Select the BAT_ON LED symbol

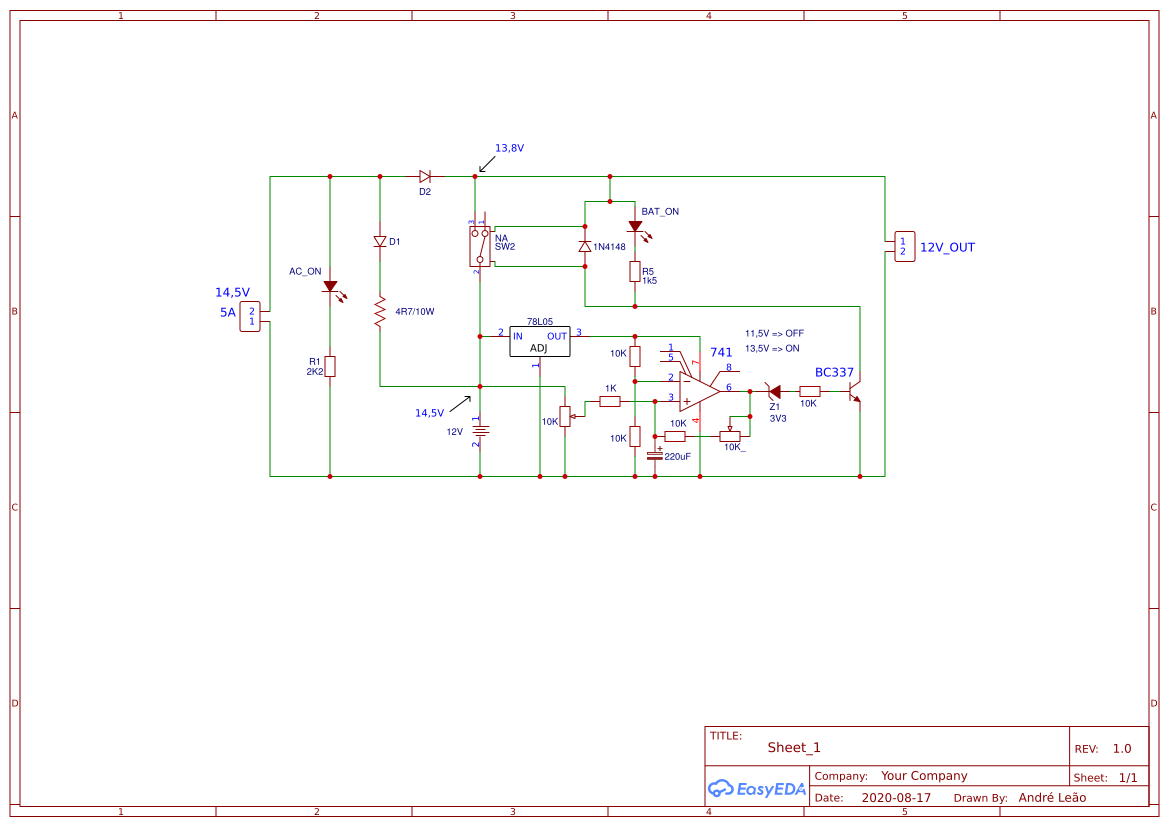click(x=634, y=227)
